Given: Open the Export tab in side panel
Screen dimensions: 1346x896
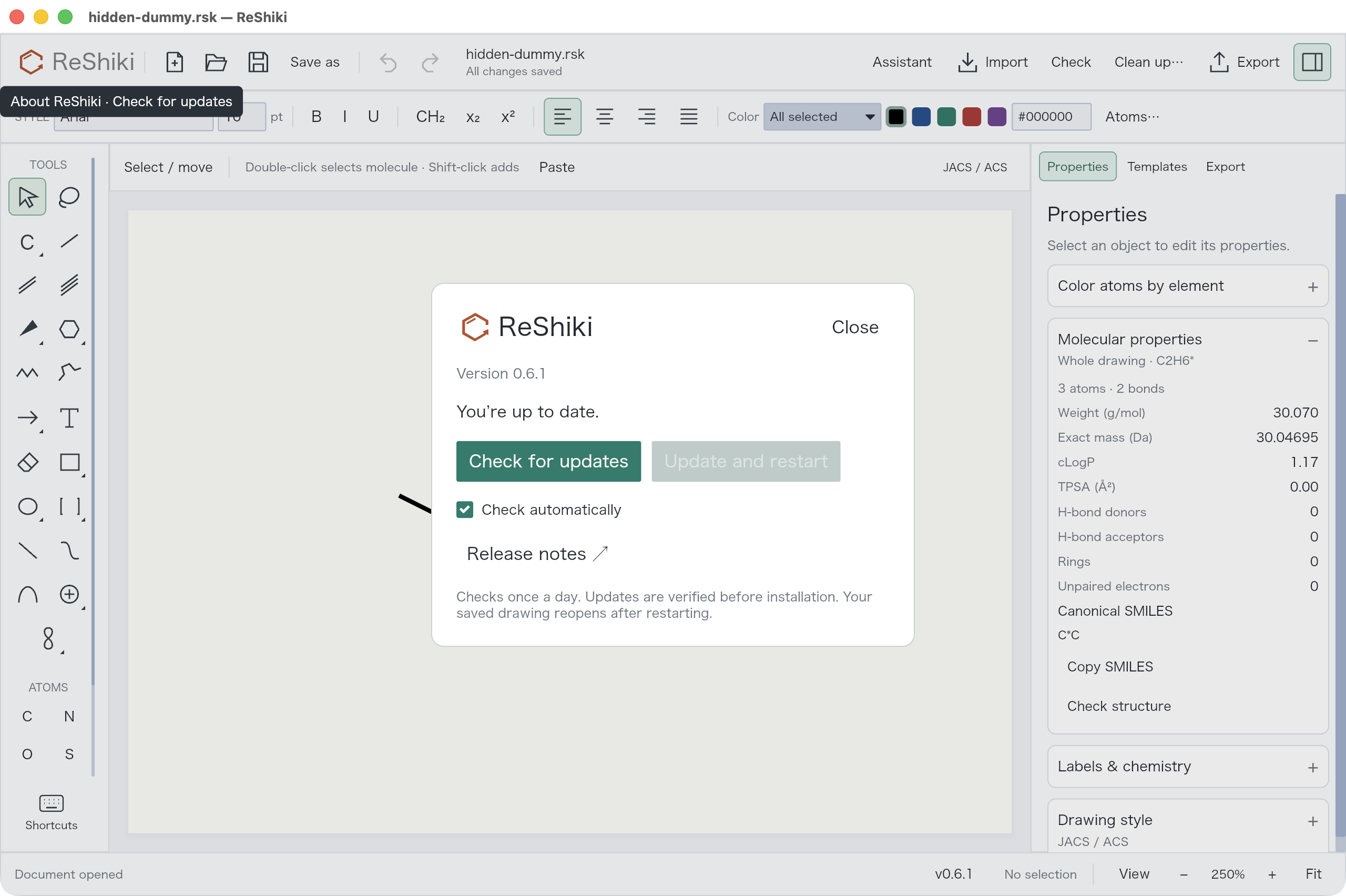Looking at the screenshot, I should (x=1225, y=166).
